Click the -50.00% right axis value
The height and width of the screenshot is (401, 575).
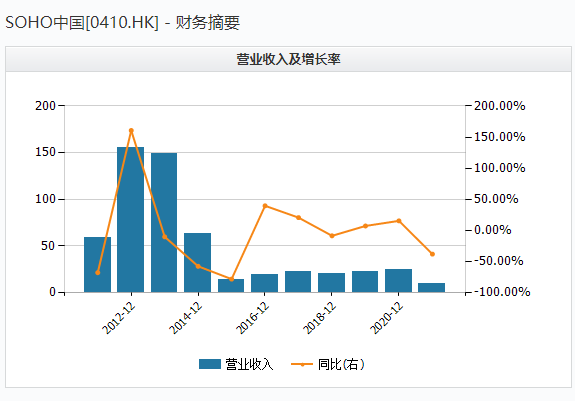(498, 261)
